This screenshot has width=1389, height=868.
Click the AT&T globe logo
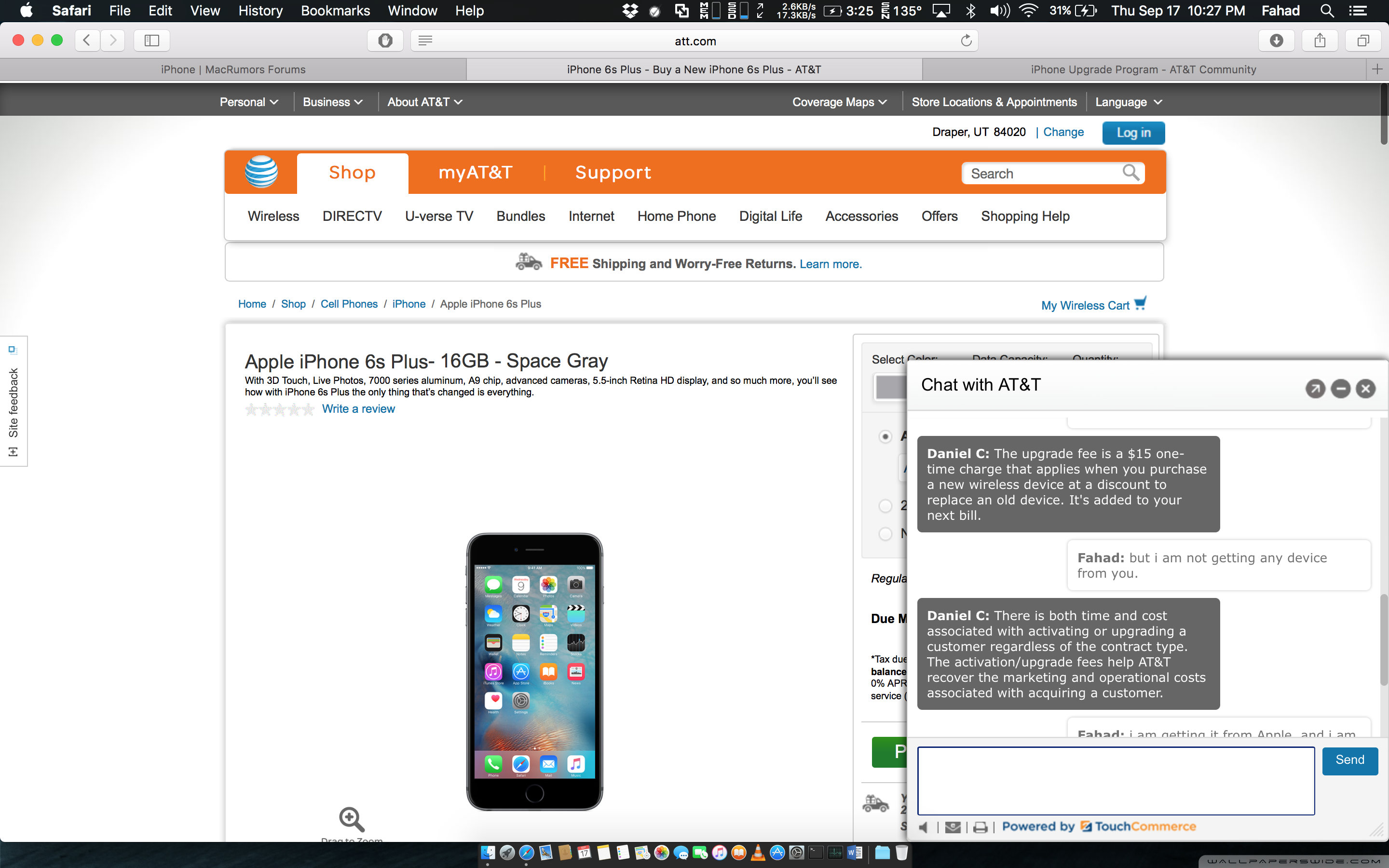click(x=261, y=172)
